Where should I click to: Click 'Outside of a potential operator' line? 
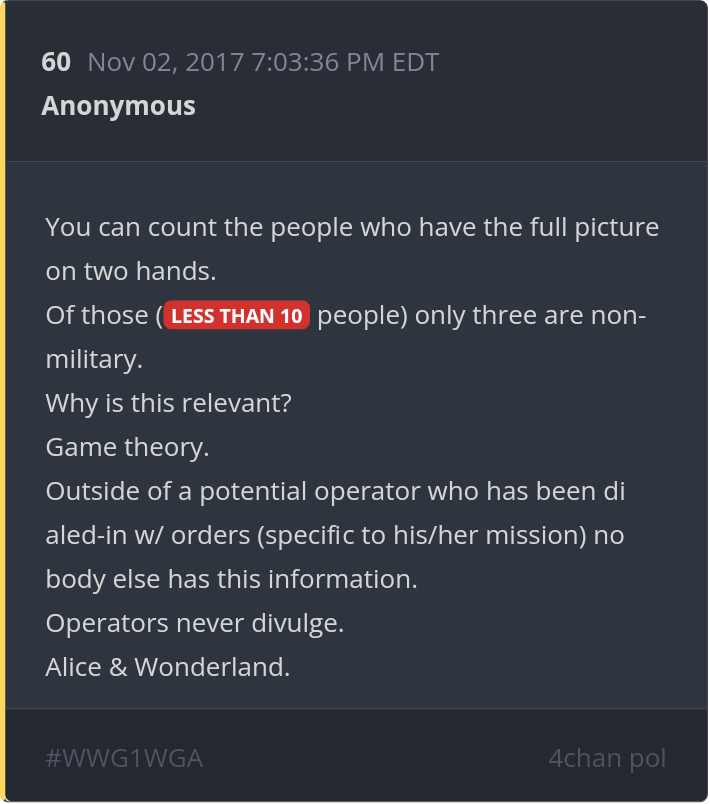[335, 492]
